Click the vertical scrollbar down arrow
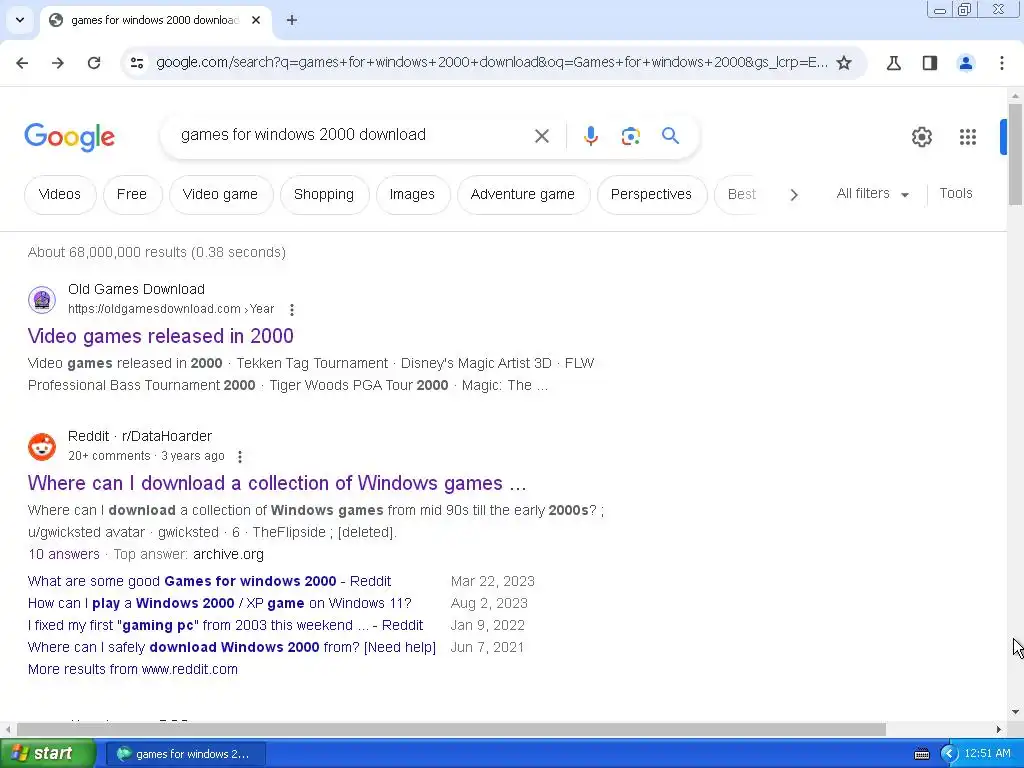Image resolution: width=1024 pixels, height=768 pixels. tap(1015, 712)
